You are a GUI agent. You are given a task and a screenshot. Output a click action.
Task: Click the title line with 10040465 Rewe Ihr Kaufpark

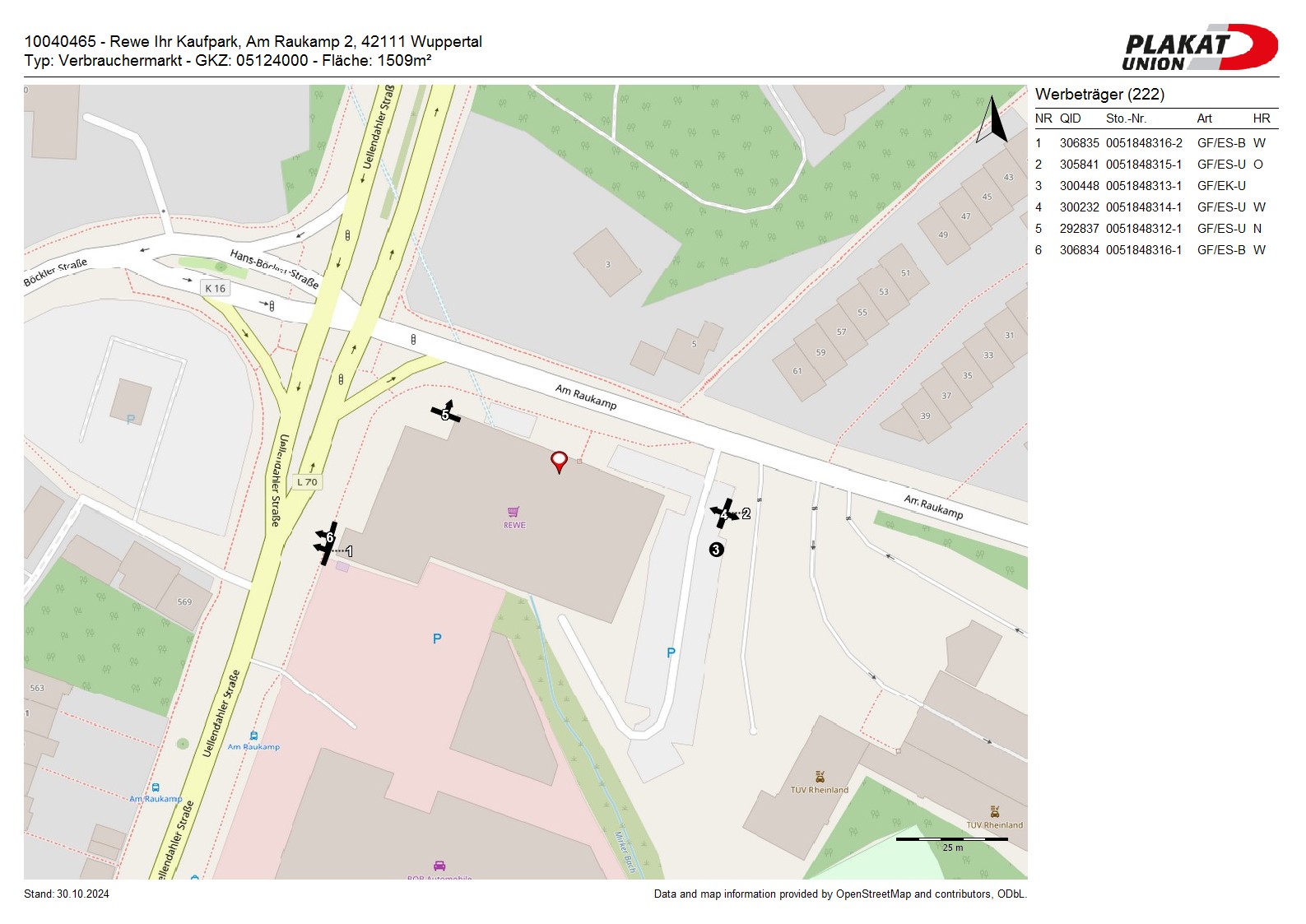(253, 41)
